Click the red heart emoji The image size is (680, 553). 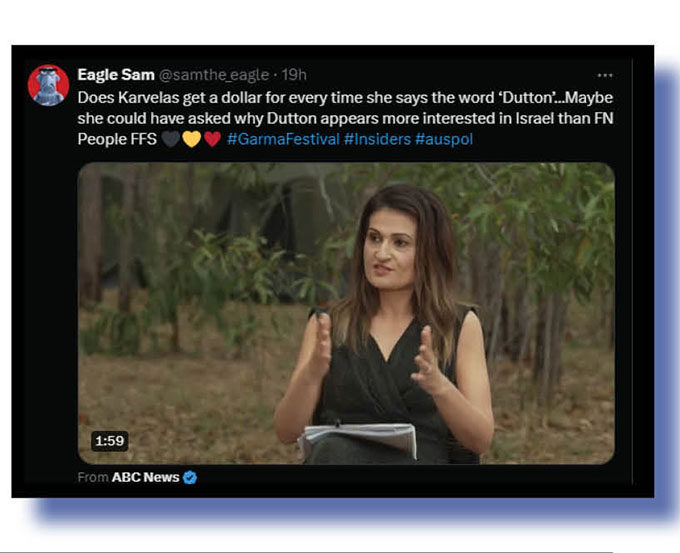pos(212,139)
